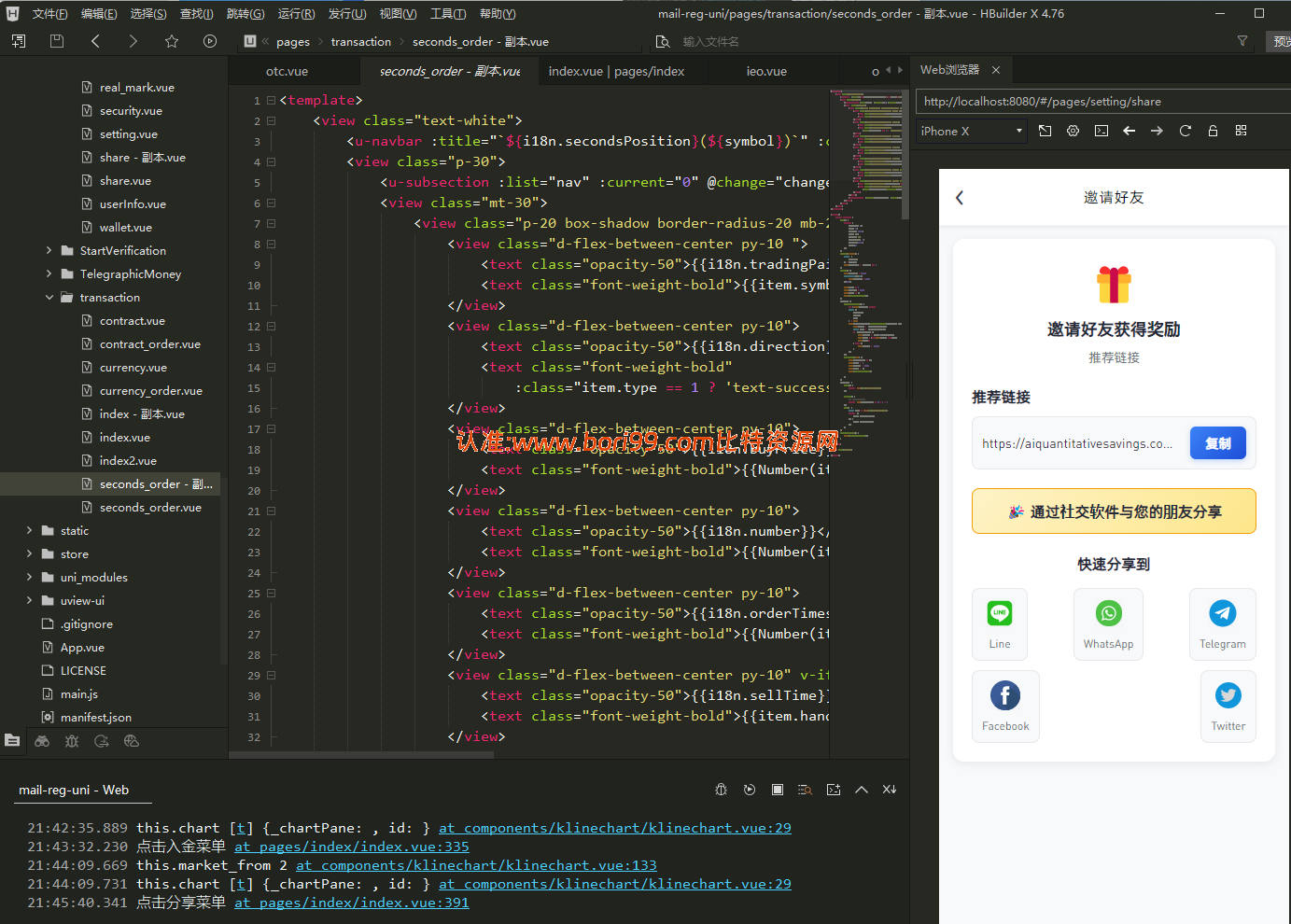Viewport: 1291px width, 924px height.
Task: Open the debug bug icon below file tree
Action: [x=72, y=741]
